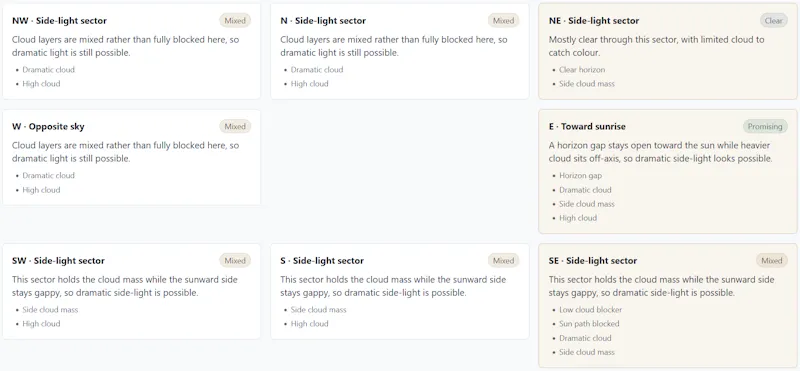Select the Mixed badge on W card
Image resolution: width=800 pixels, height=371 pixels.
[x=235, y=127]
